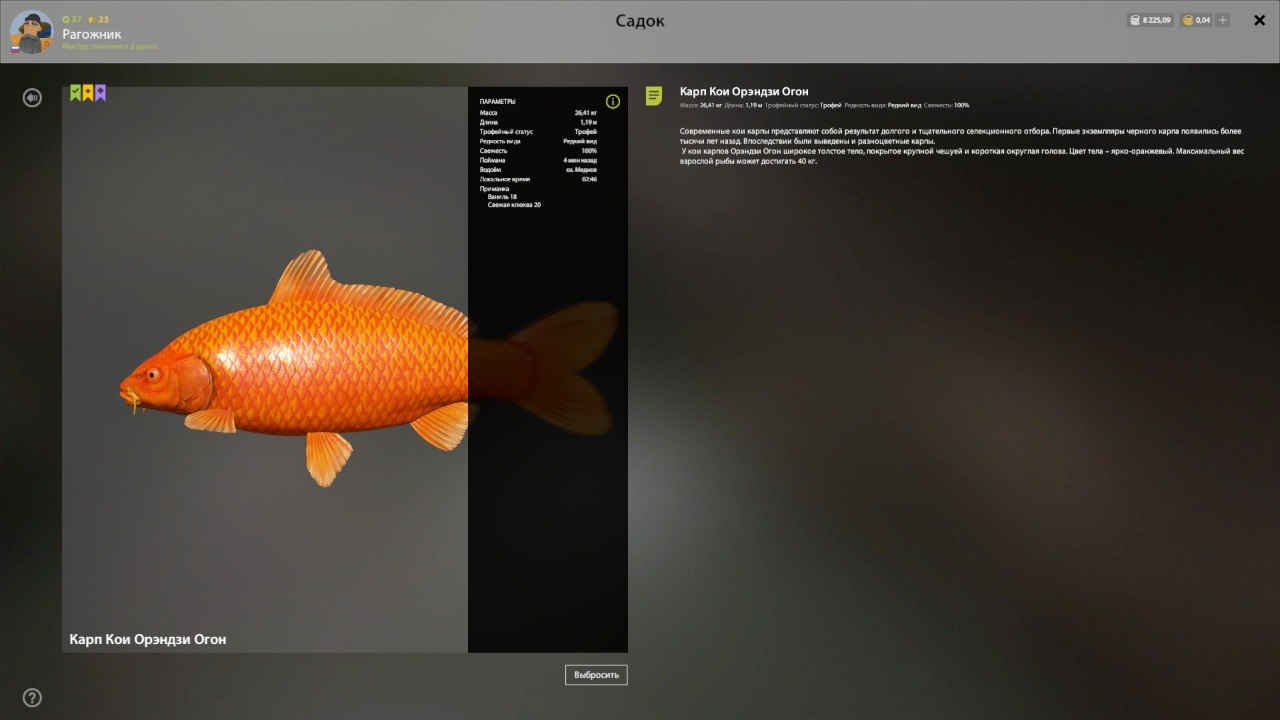The height and width of the screenshot is (720, 1280).
Task: Click the purple rare species ribbon badge
Action: (100, 93)
